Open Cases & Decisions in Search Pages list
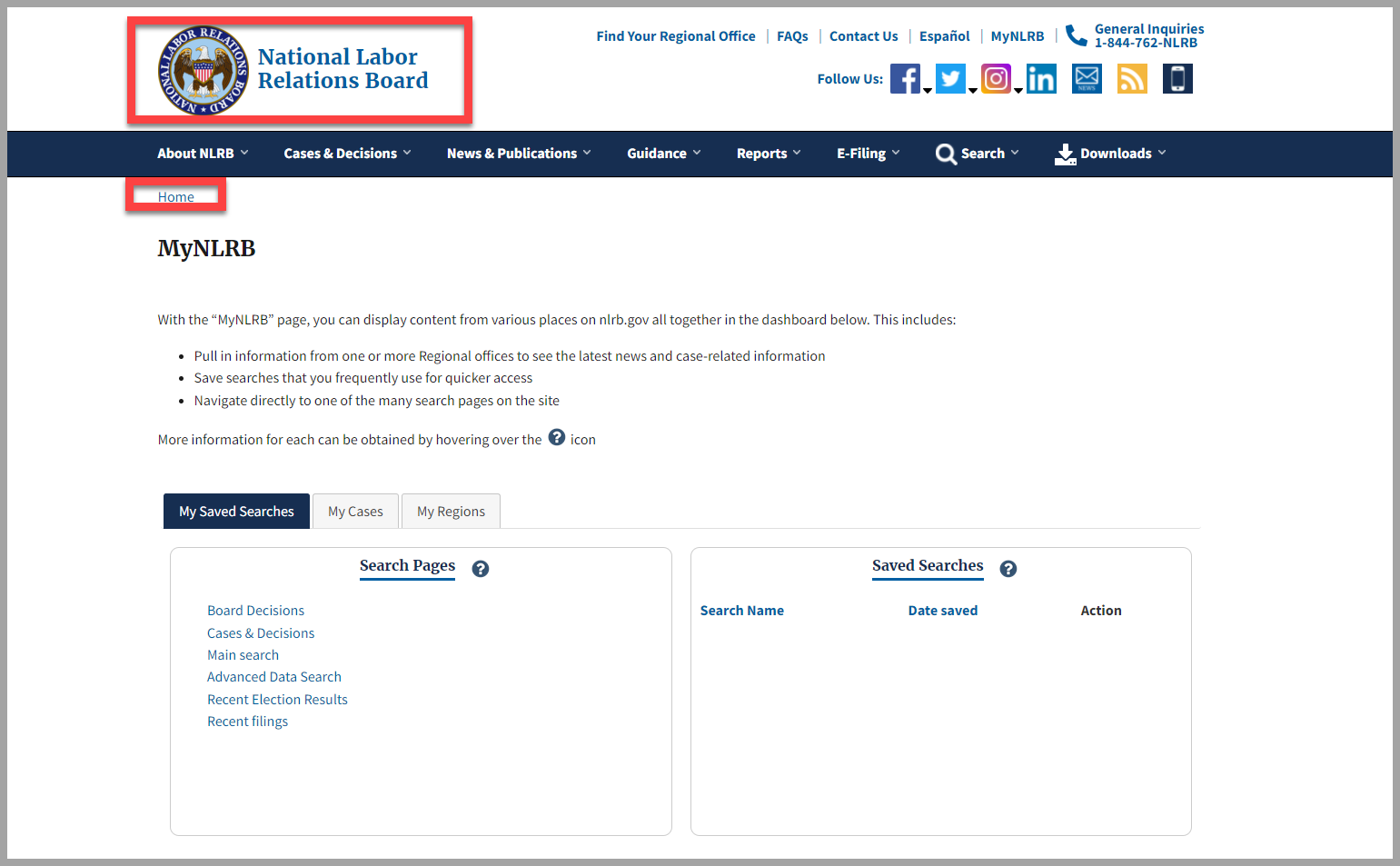The height and width of the screenshot is (866, 1400). coord(261,633)
